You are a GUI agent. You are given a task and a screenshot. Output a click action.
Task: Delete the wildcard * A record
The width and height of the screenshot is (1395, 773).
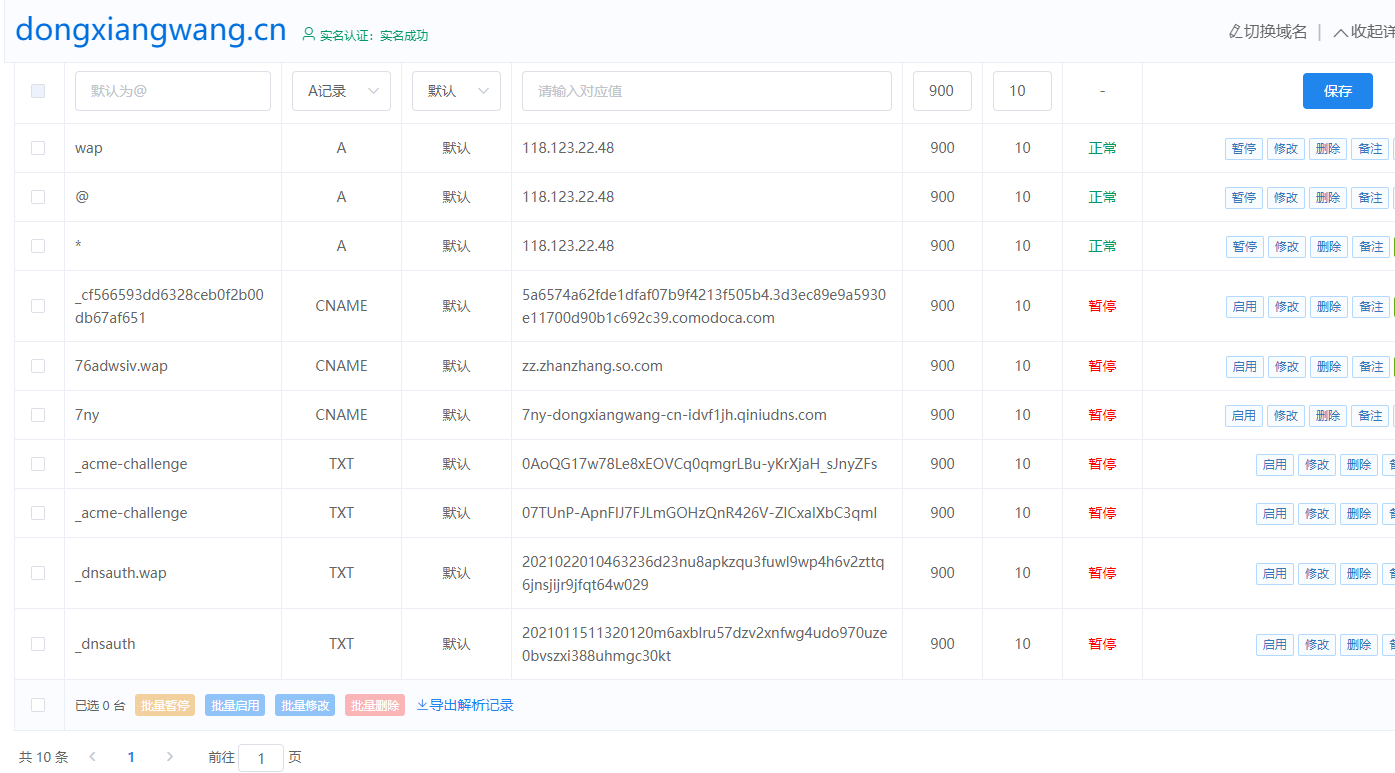coord(1328,247)
